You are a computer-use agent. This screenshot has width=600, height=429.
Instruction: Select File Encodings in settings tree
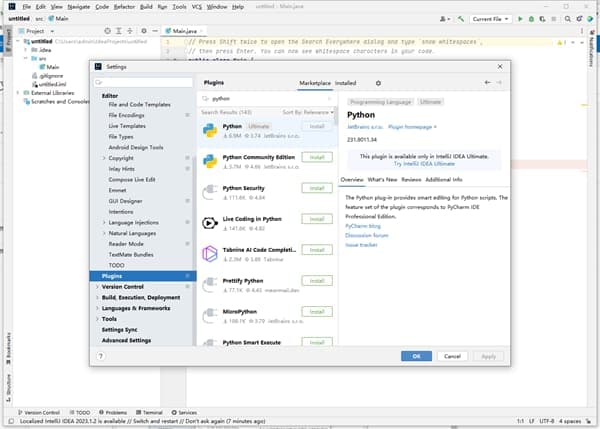[128, 115]
